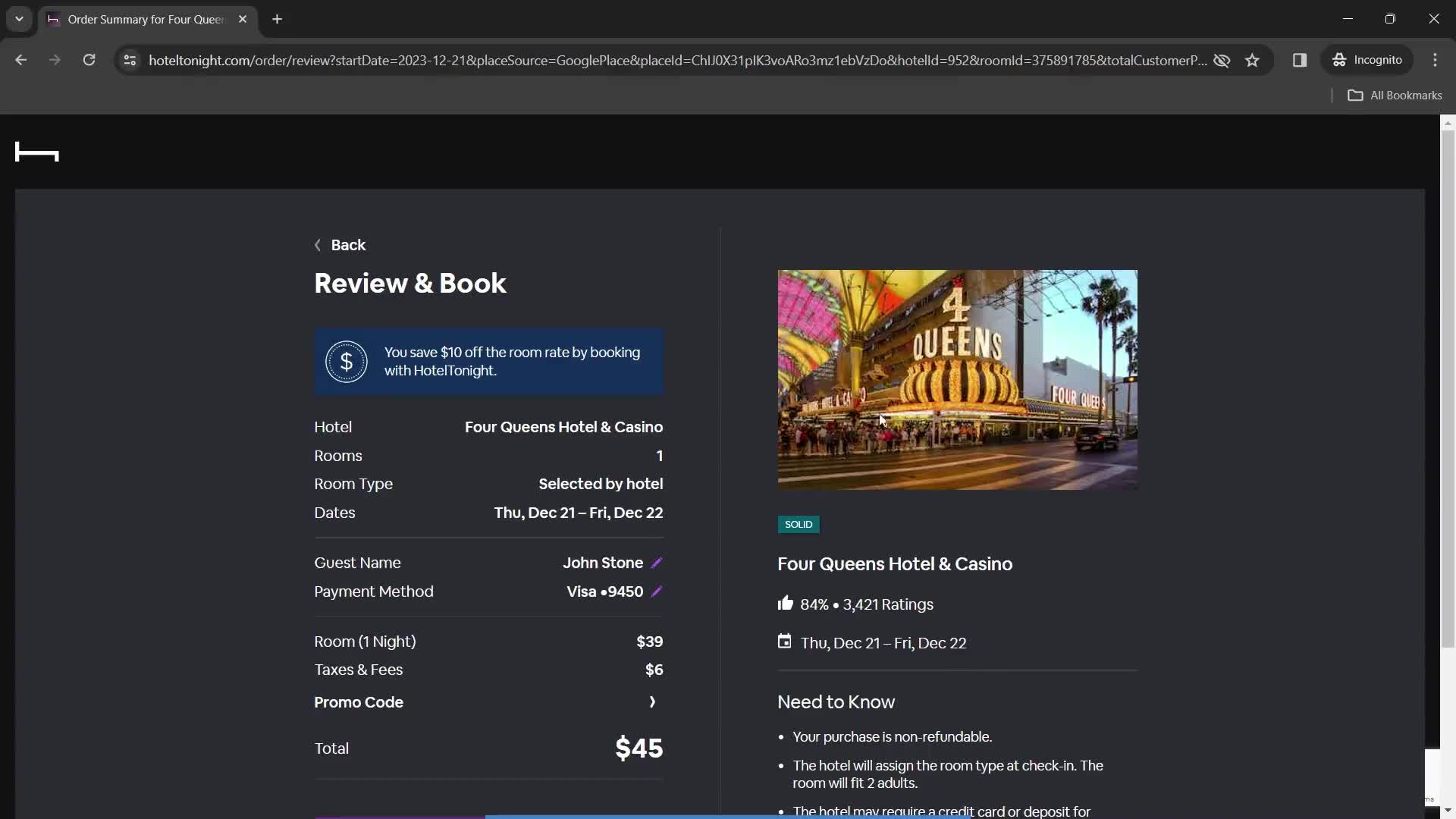The image size is (1456, 819).
Task: Edit the guest name pencil icon
Action: tap(657, 563)
